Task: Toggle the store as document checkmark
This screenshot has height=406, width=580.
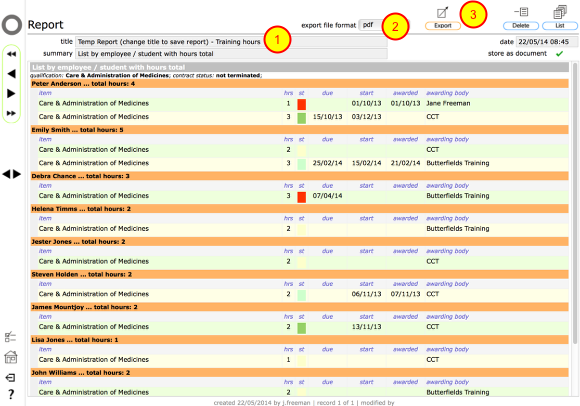Action: click(559, 54)
